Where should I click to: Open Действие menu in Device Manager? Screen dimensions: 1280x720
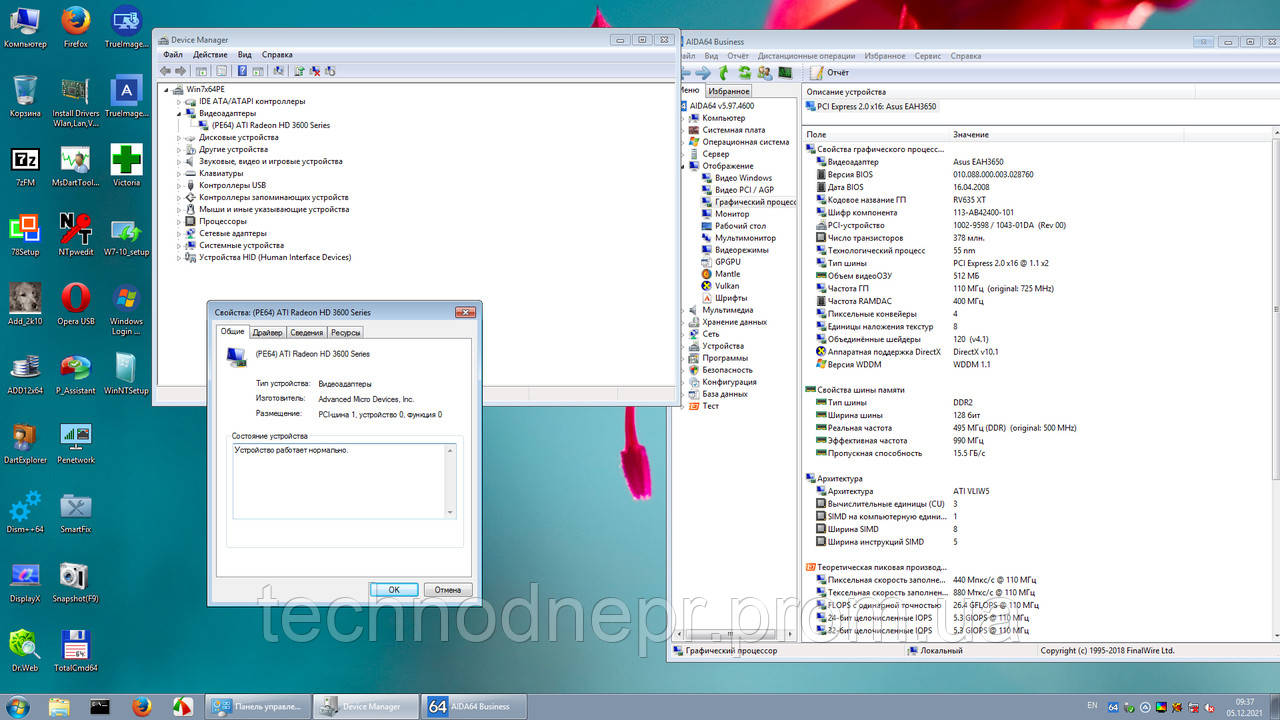point(210,55)
